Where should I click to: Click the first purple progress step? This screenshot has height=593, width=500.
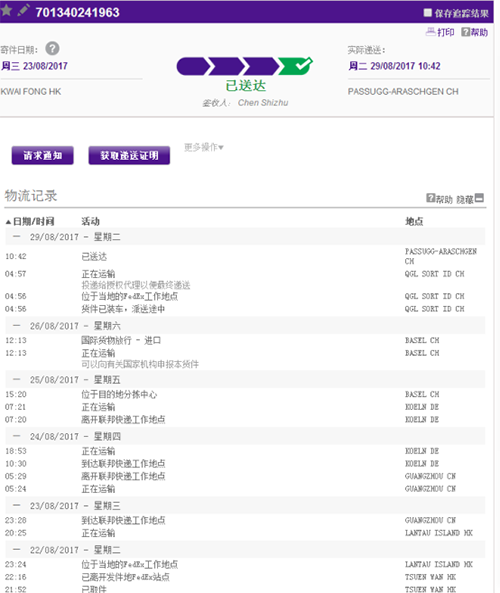click(x=193, y=66)
